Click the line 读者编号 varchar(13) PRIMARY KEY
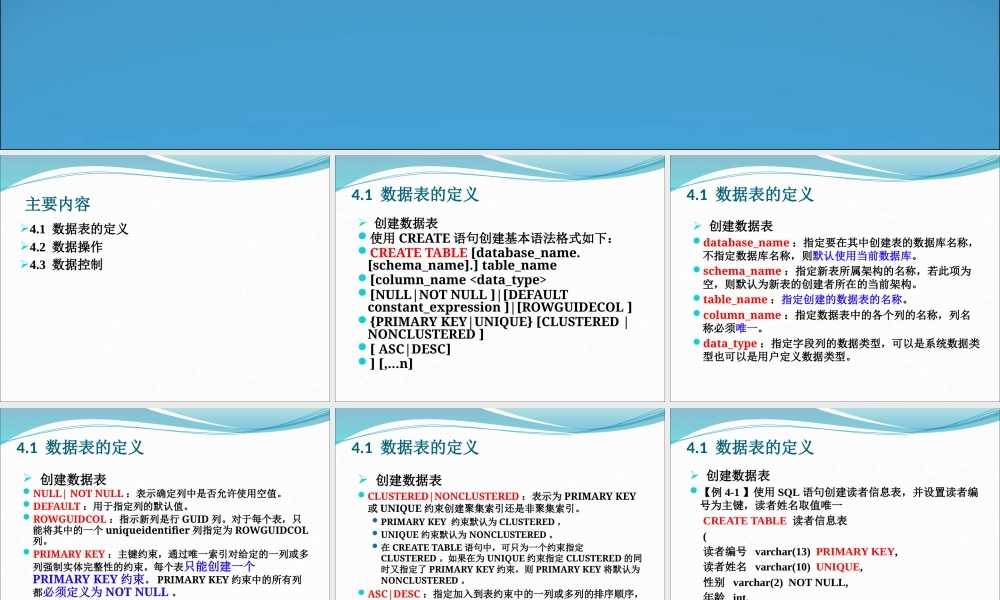Image resolution: width=1000 pixels, height=600 pixels. pos(800,552)
